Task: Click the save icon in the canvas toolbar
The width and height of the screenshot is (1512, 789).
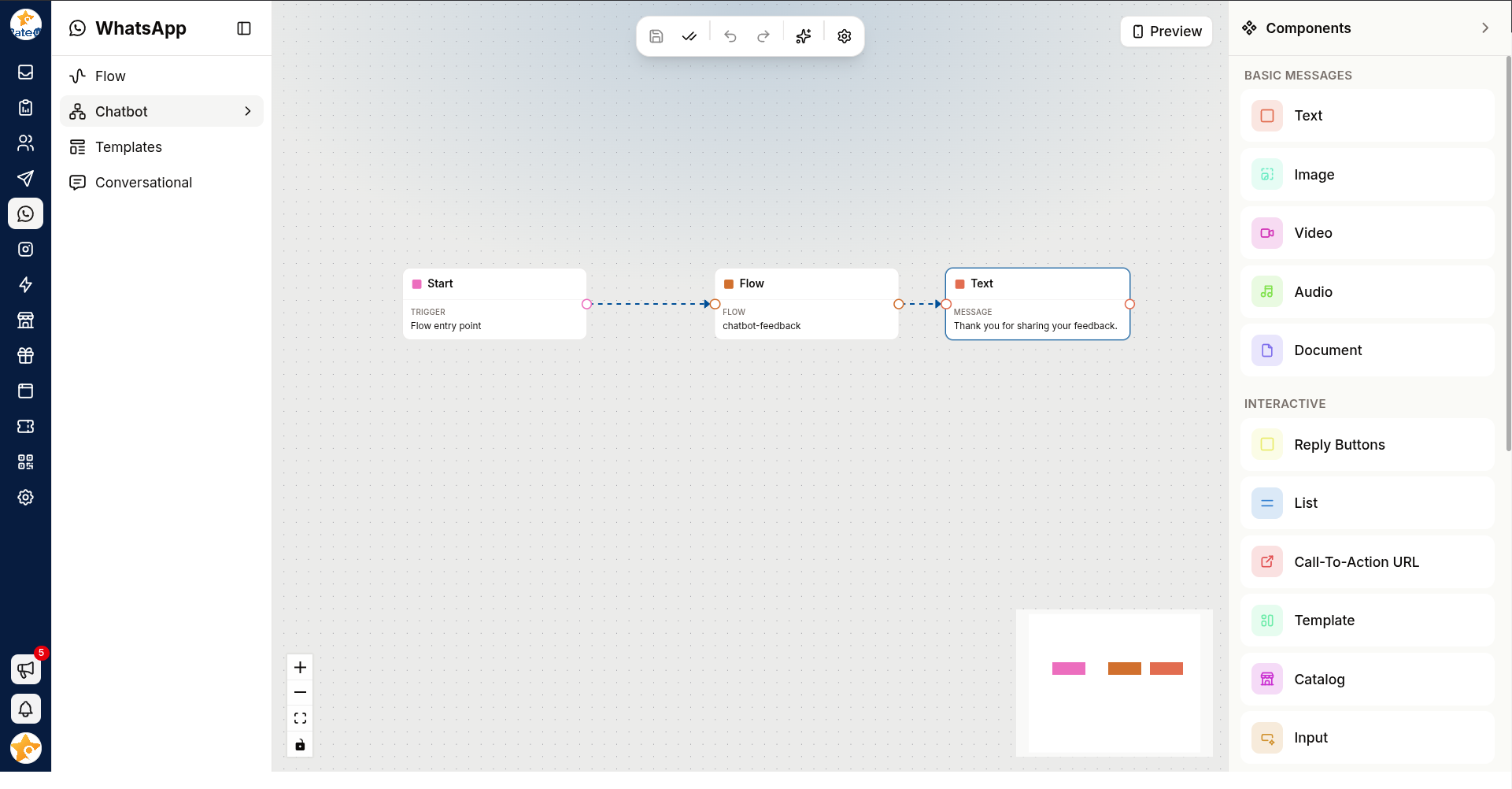Action: 656,36
